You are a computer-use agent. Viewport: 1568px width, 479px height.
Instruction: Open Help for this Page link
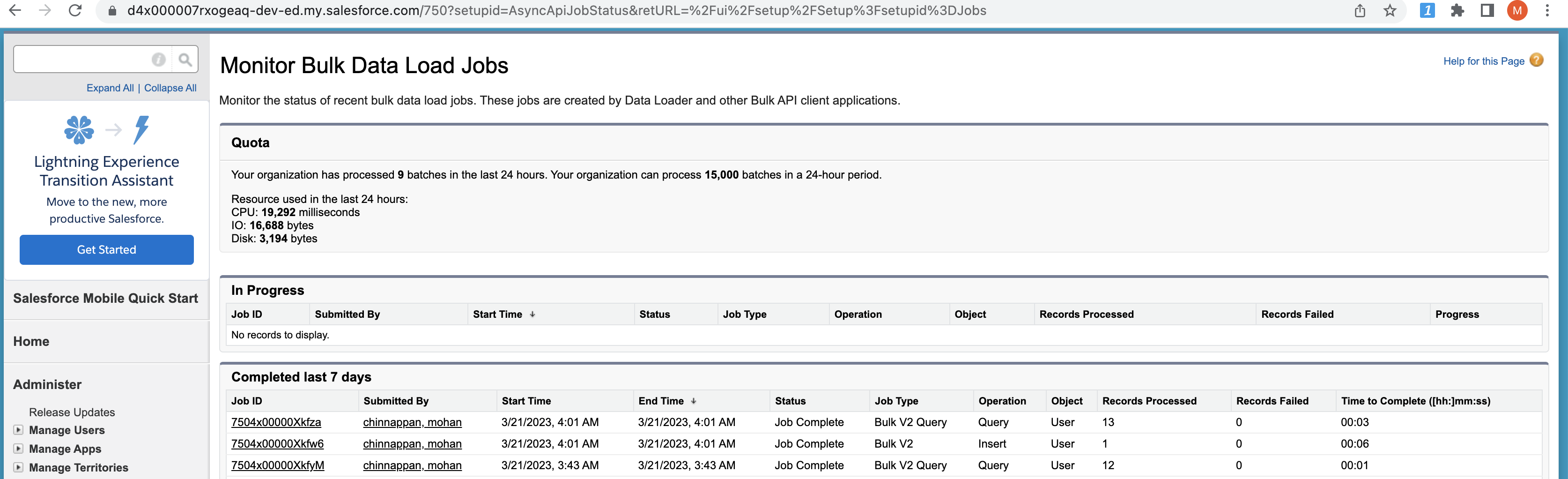1483,61
